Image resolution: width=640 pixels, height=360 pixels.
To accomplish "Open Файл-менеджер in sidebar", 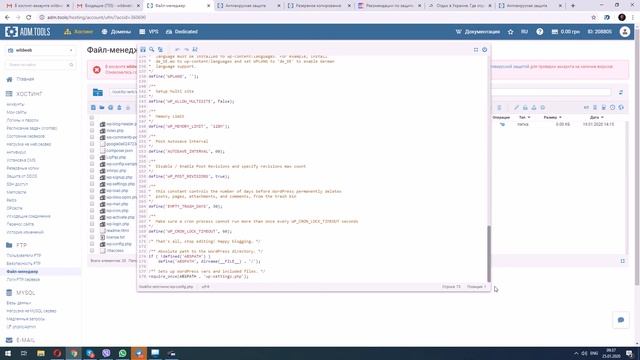I will click(22, 271).
